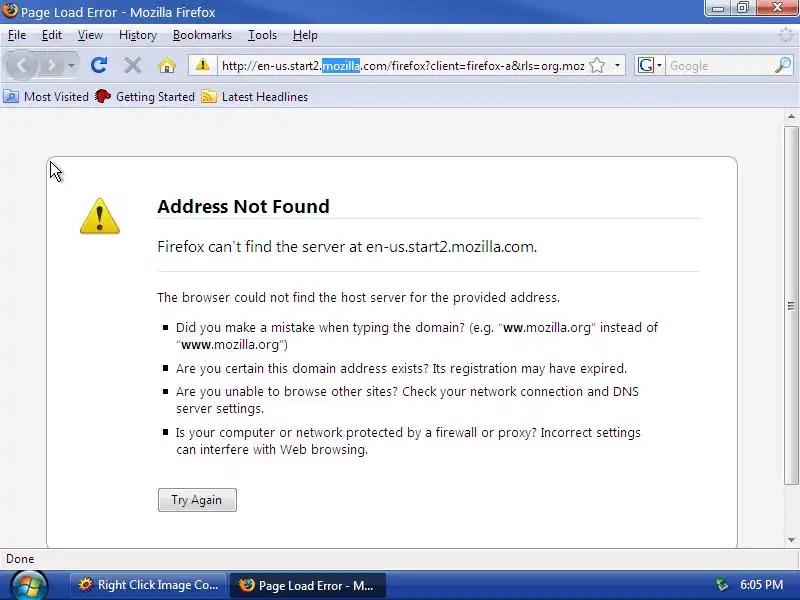Click the Forward navigation arrow
Viewport: 800px width, 600px height.
(x=51, y=66)
